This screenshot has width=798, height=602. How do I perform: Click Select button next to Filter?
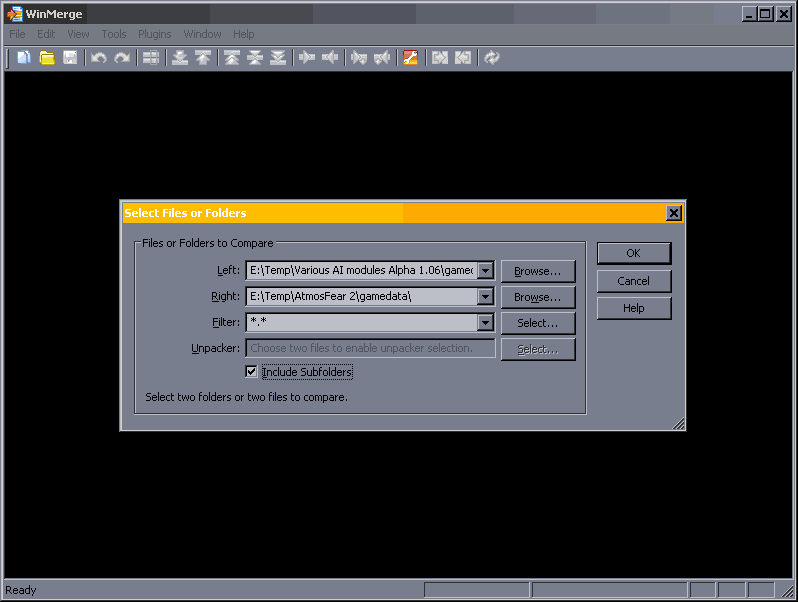click(538, 323)
